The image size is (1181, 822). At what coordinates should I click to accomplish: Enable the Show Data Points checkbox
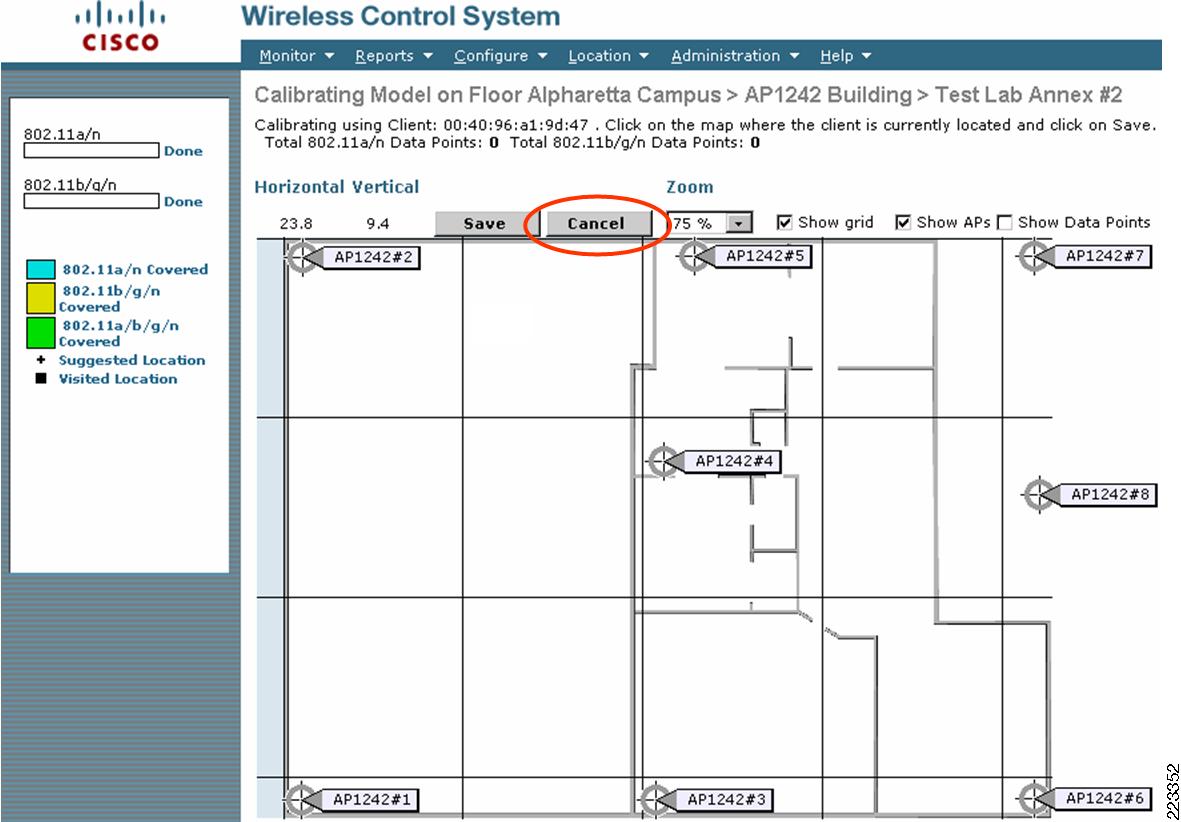(1004, 223)
